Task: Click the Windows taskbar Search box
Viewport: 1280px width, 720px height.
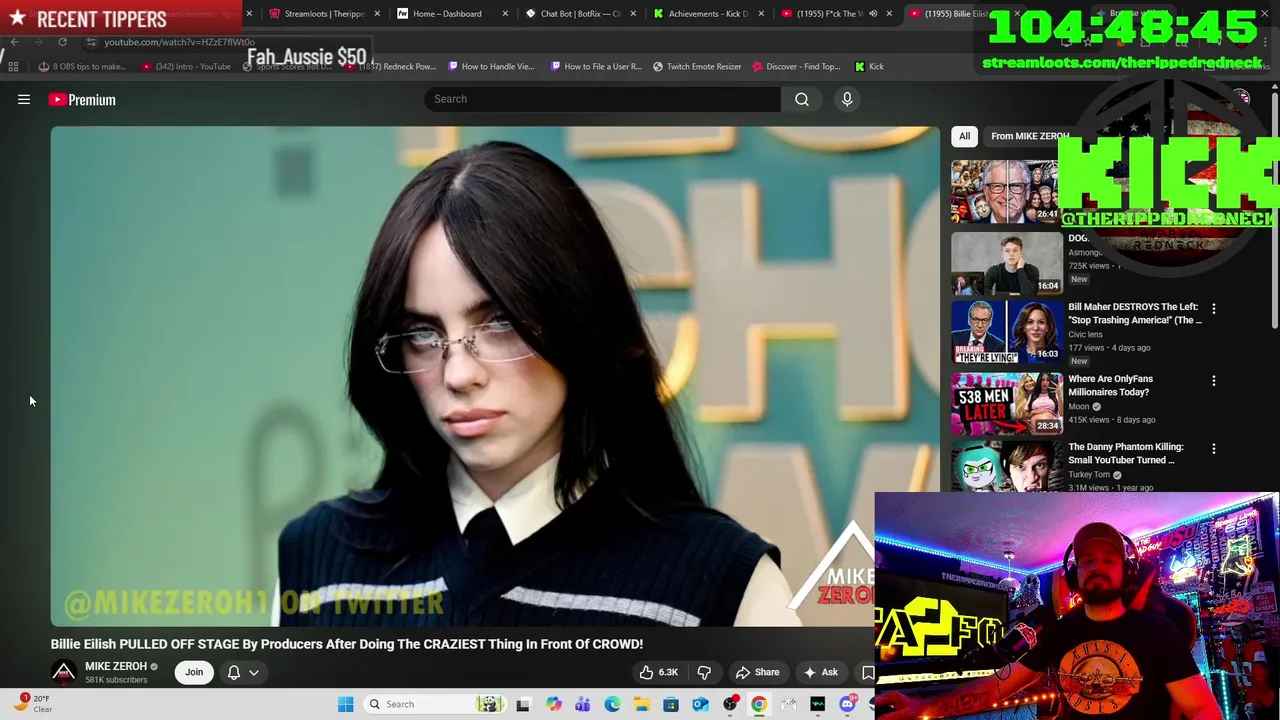Action: click(434, 704)
